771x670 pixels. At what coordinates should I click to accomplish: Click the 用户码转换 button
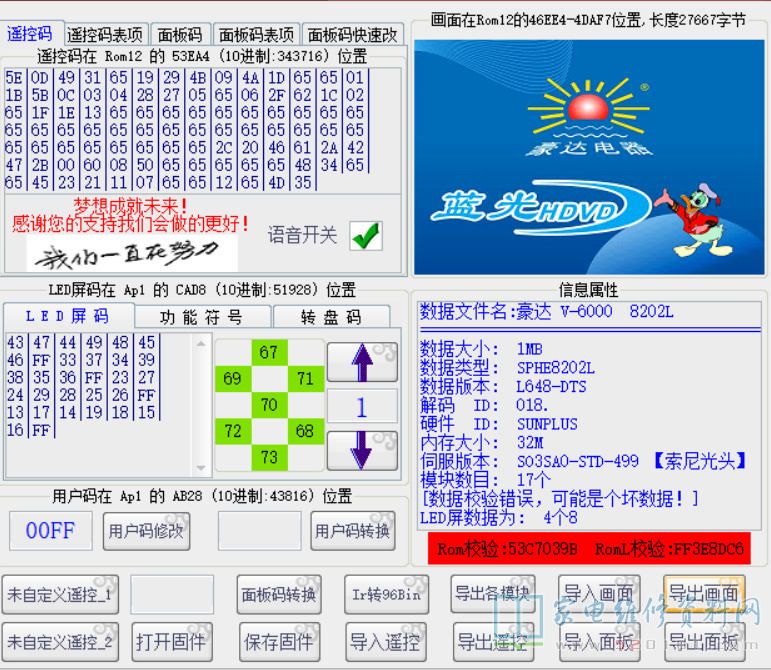[353, 531]
